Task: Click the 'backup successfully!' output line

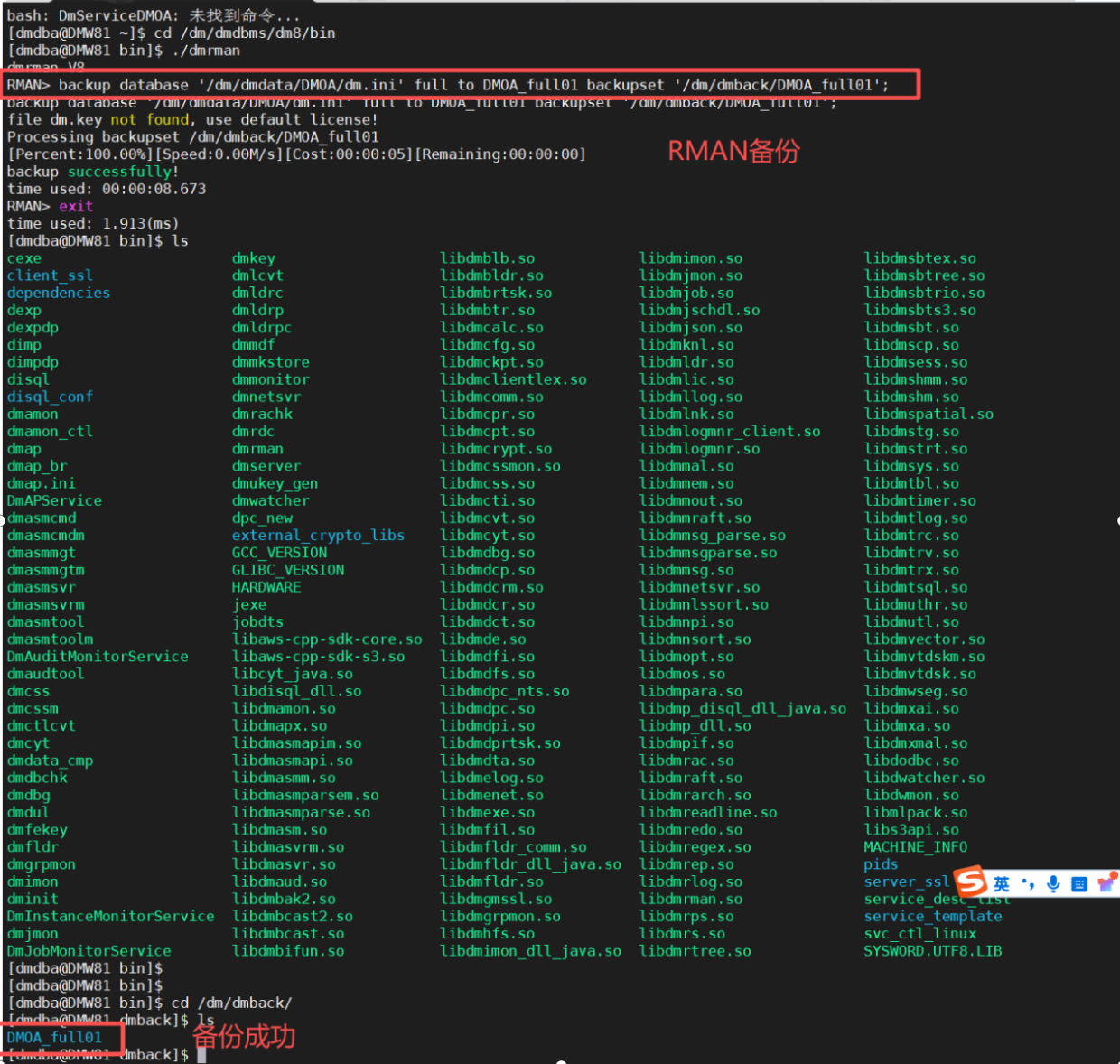Action: [x=93, y=172]
